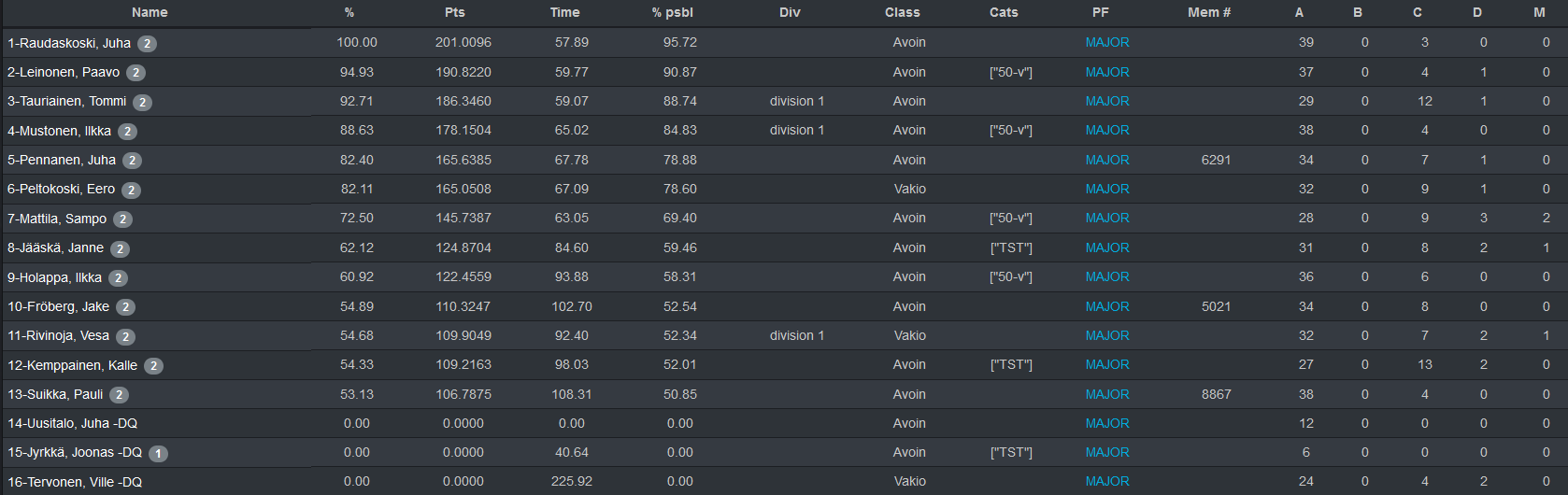Click the badge beside Mattila, Sampo
The image size is (1568, 495).
click(x=122, y=219)
